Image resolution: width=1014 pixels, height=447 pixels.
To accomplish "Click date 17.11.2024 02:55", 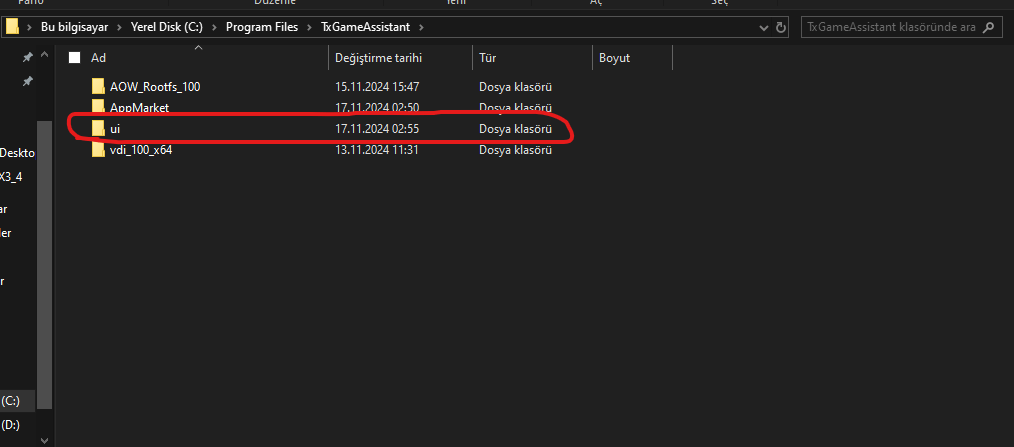I will click(x=377, y=129).
